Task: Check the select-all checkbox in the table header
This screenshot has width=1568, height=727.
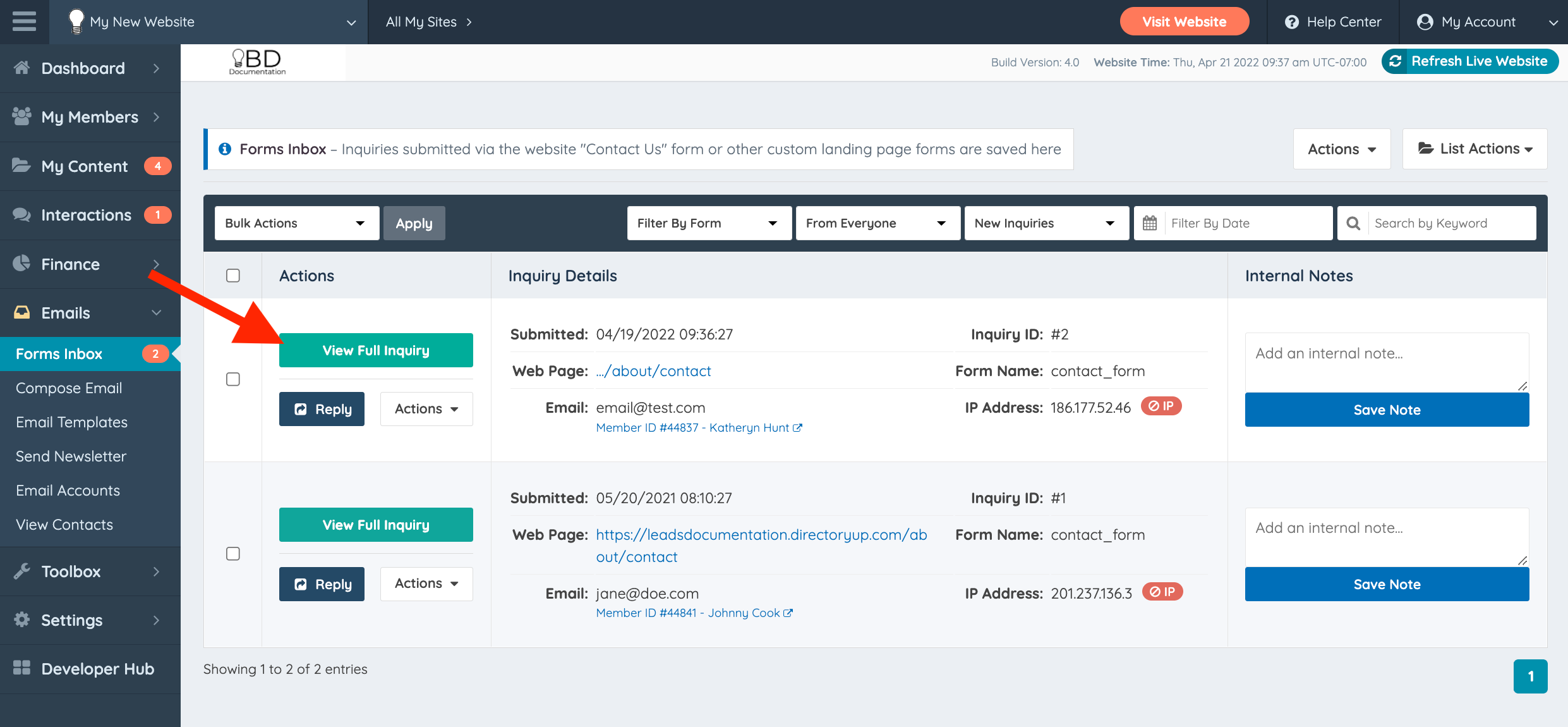Action: (233, 276)
